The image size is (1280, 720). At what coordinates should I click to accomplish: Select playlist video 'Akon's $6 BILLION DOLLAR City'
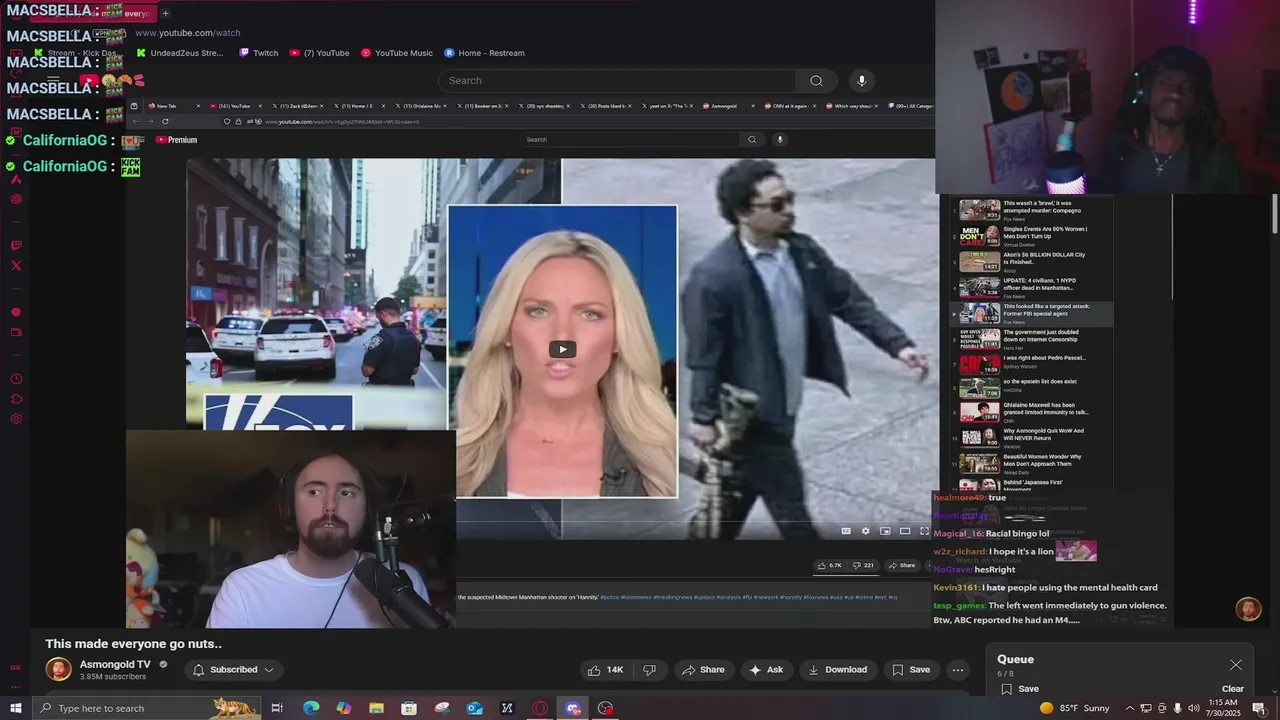[1030, 261]
